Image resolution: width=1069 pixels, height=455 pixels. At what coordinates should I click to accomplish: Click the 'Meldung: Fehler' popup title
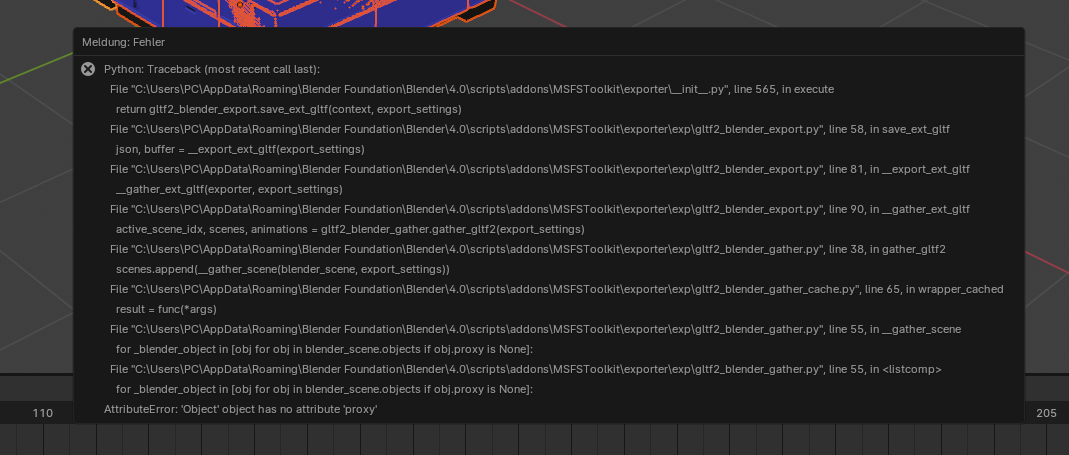coord(123,42)
